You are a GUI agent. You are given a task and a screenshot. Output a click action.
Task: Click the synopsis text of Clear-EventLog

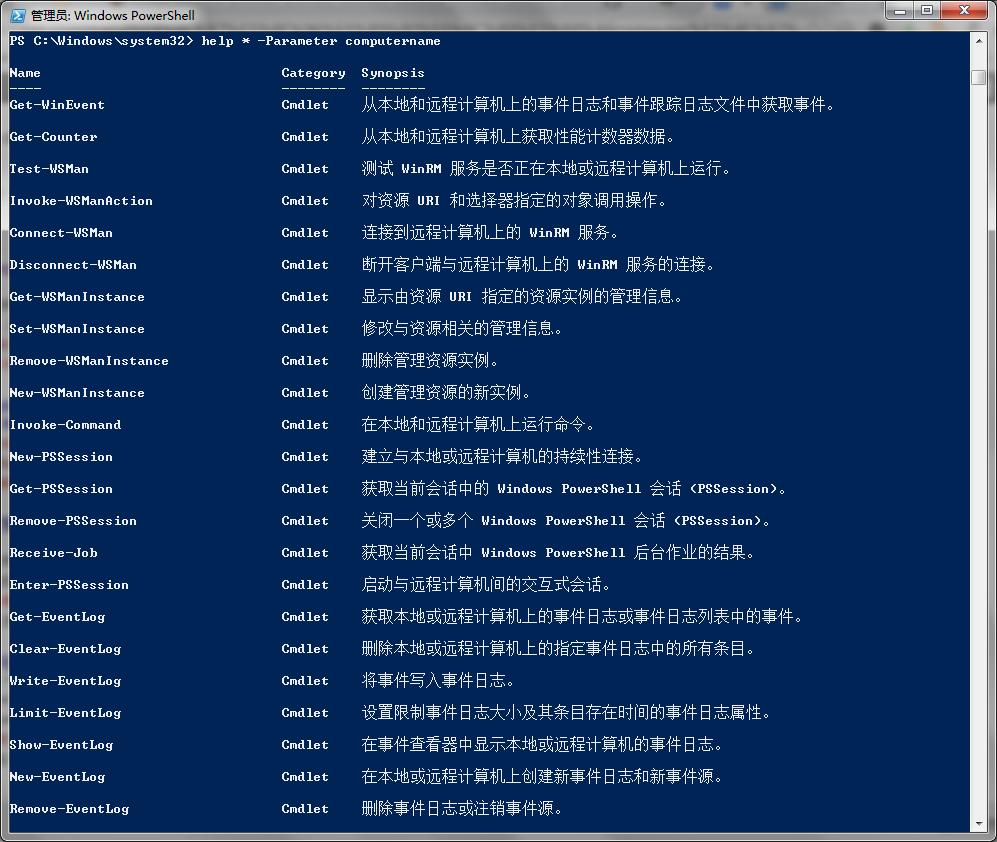(558, 649)
